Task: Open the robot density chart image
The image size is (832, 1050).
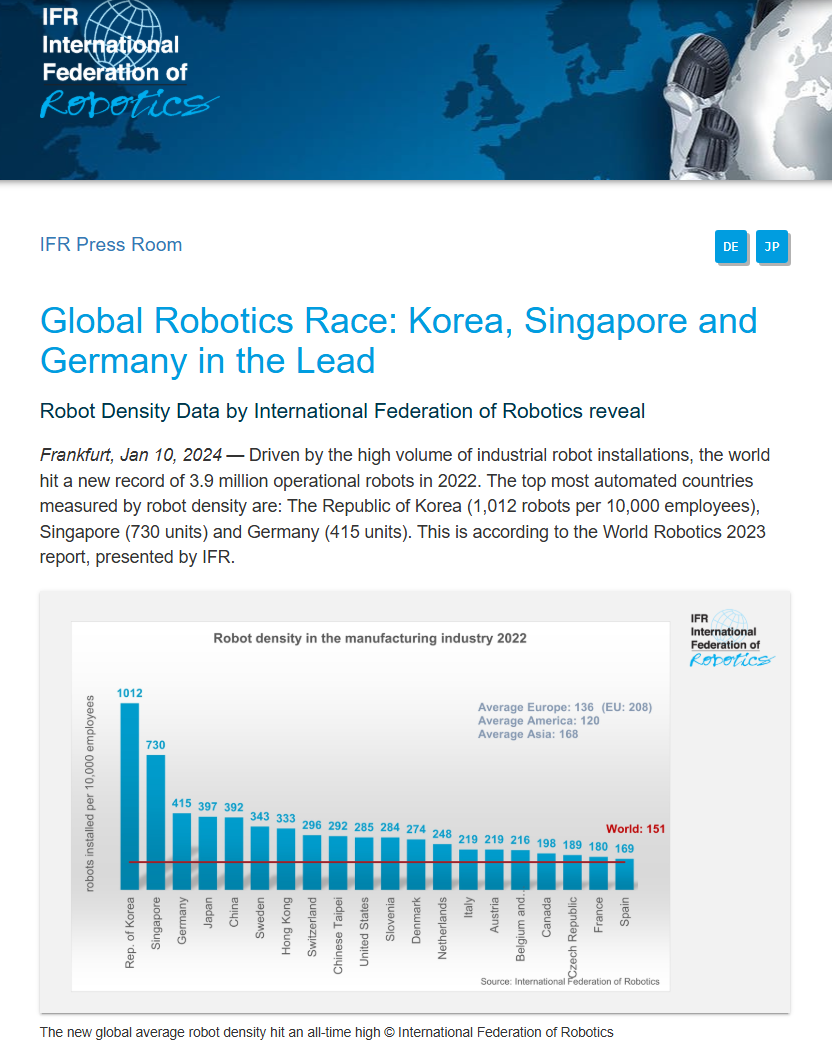Action: 415,802
